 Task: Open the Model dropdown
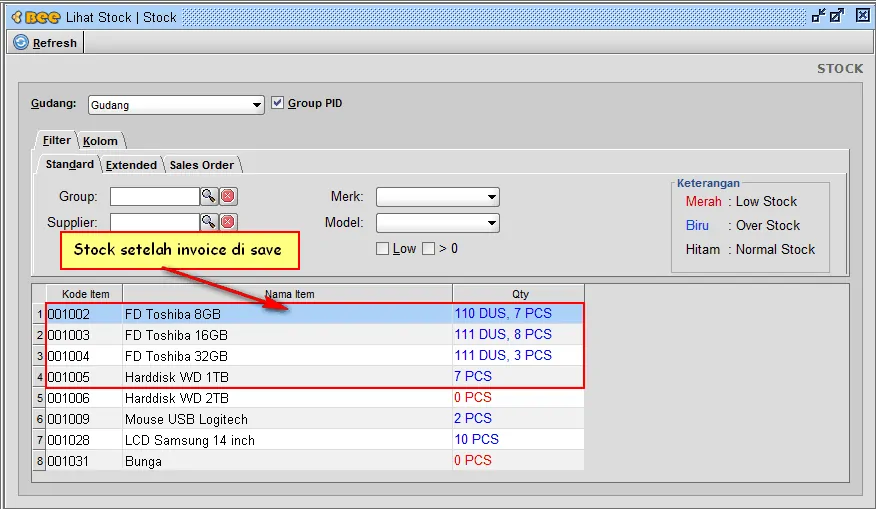pyautogui.click(x=438, y=223)
